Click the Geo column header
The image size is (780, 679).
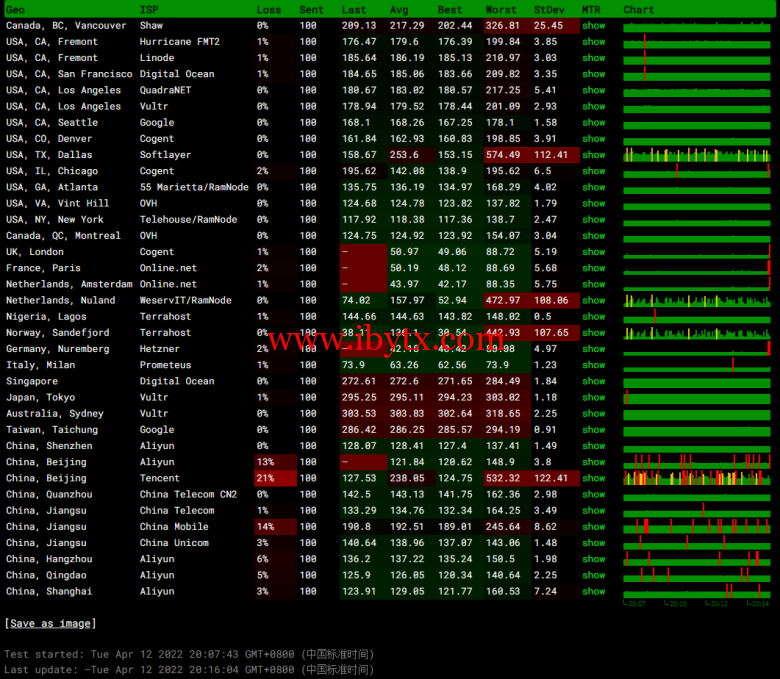click(x=16, y=9)
